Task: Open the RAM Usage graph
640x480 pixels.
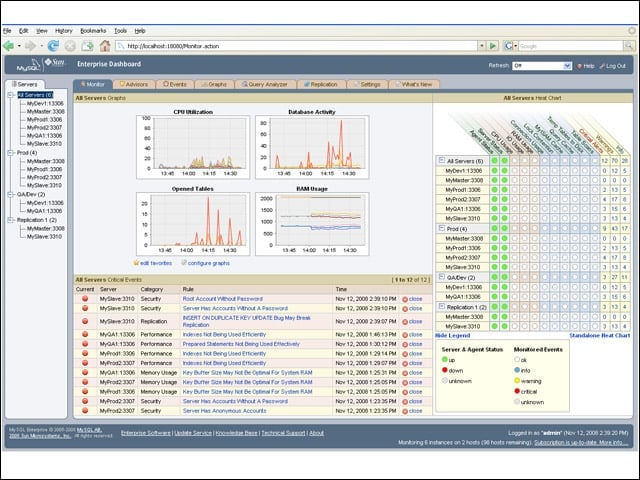Action: click(312, 224)
